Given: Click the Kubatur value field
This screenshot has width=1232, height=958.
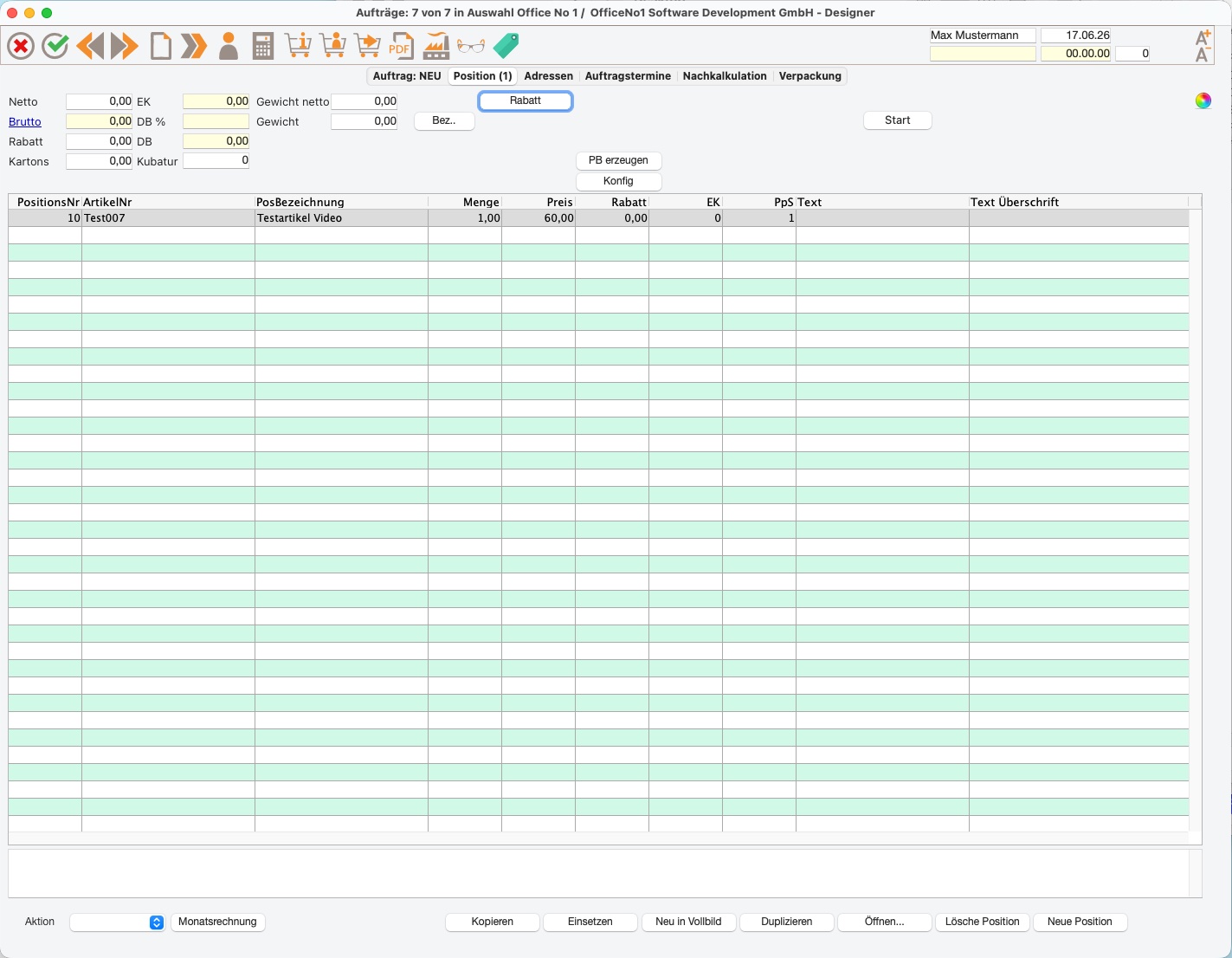Looking at the screenshot, I should coord(216,162).
